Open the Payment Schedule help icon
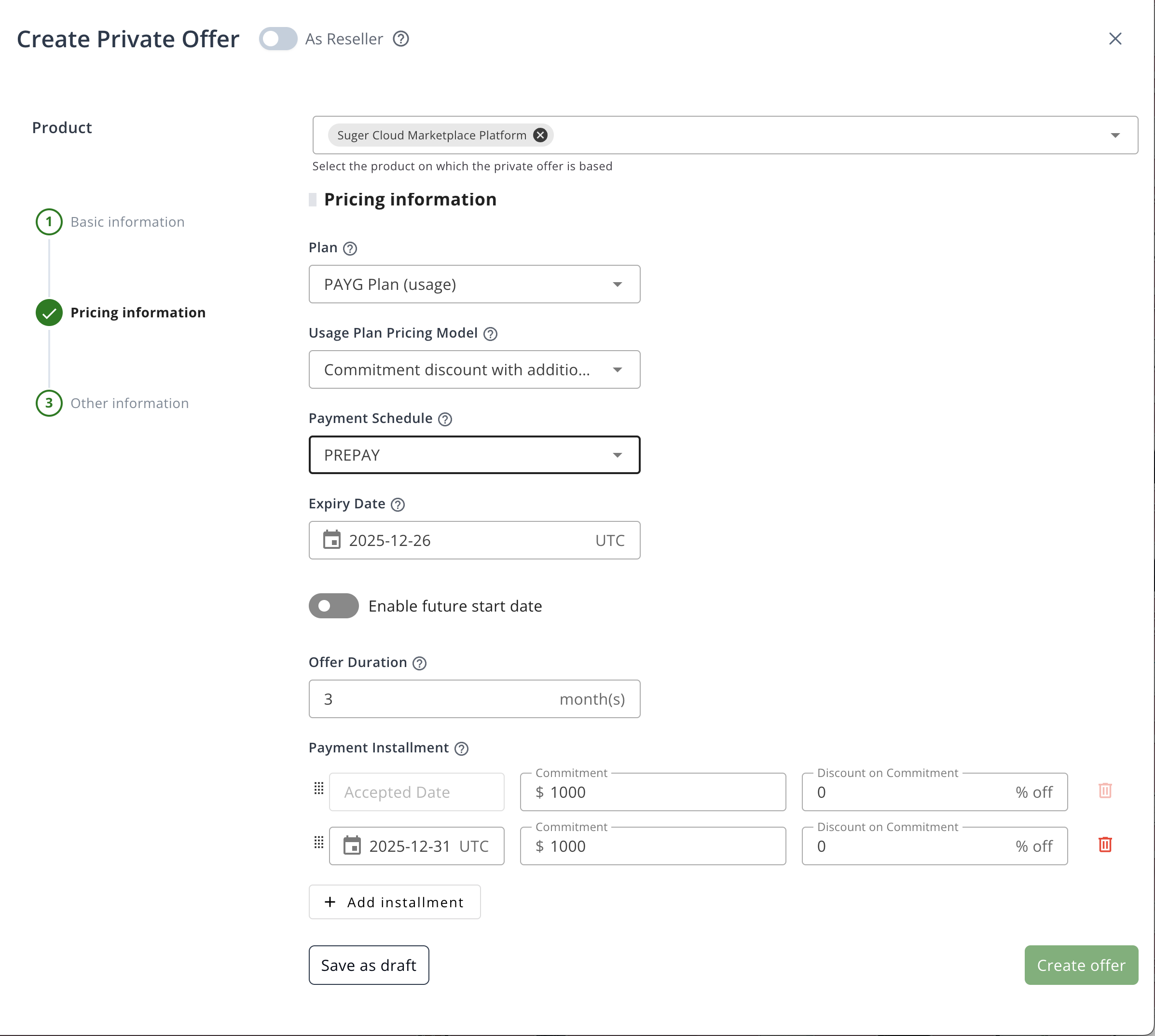This screenshot has height=1036, width=1155. pos(445,419)
